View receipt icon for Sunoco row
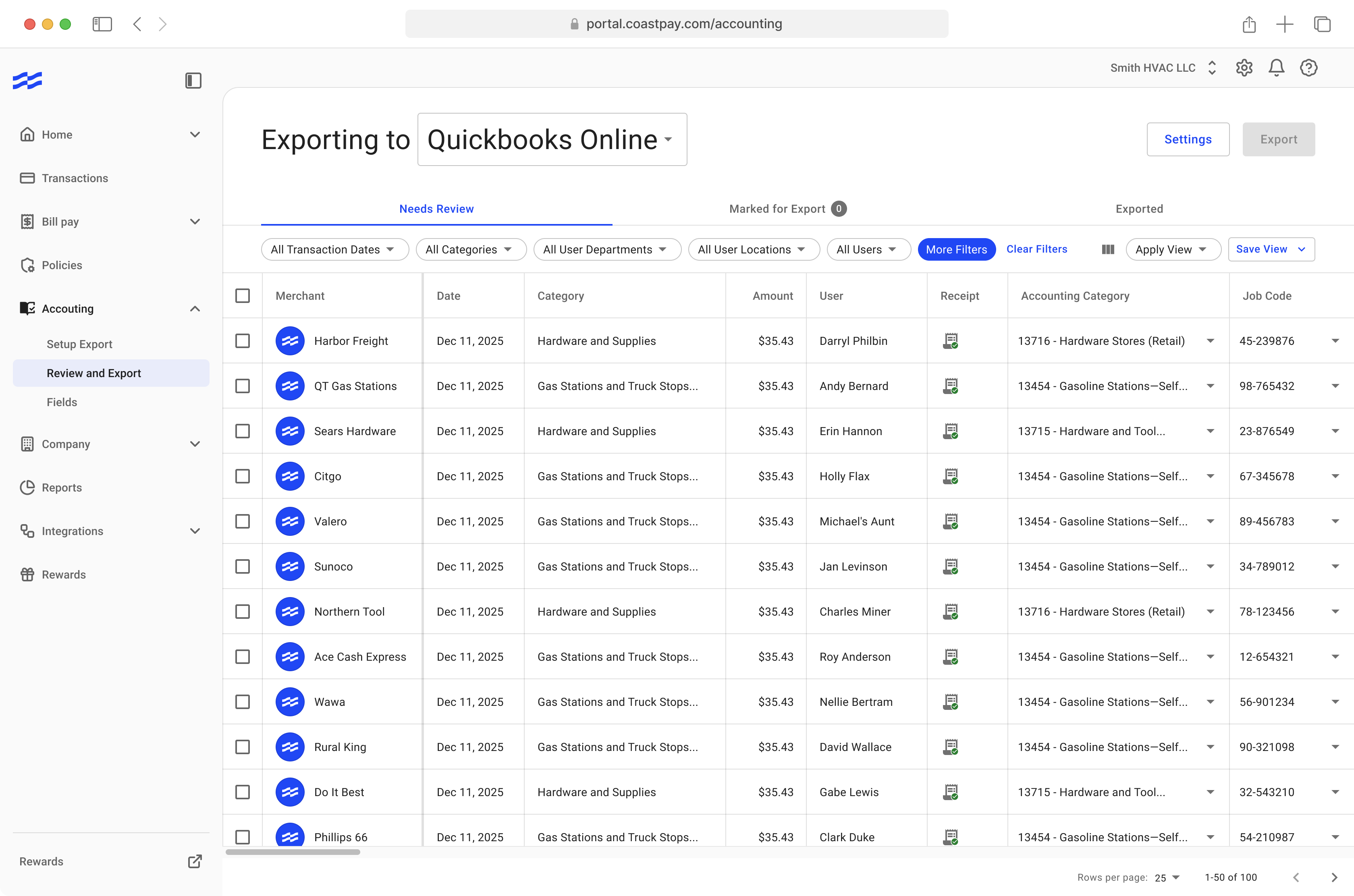This screenshot has width=1354, height=896. pyautogui.click(x=950, y=566)
